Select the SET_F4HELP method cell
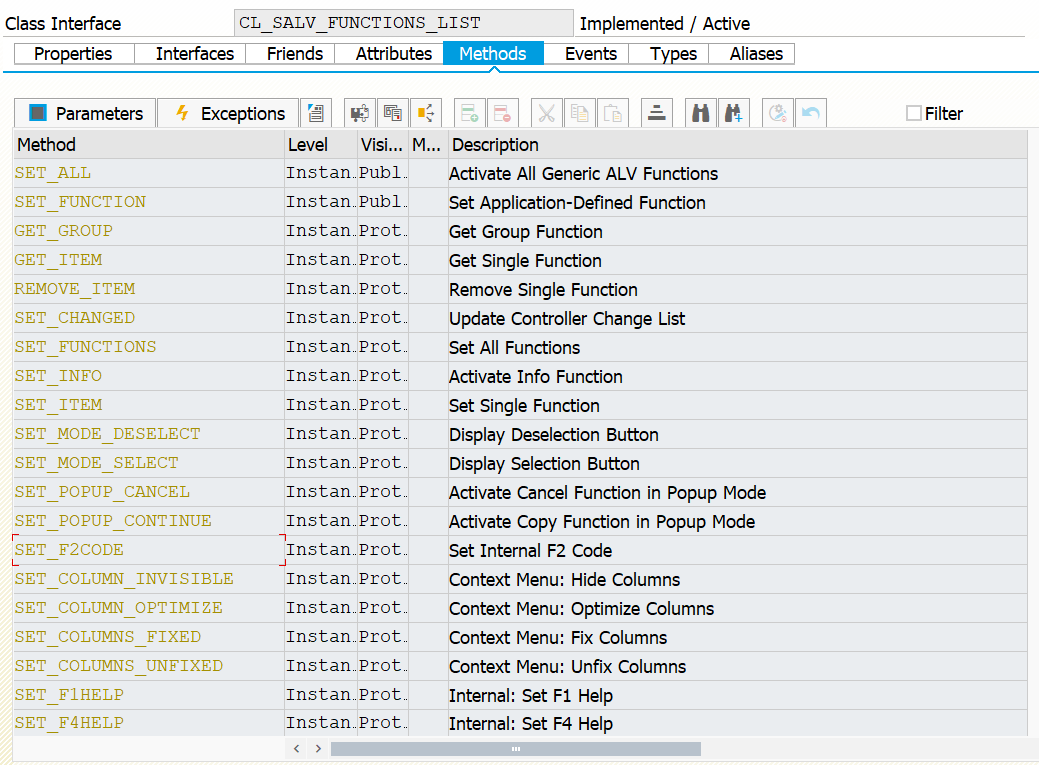Viewport: 1039px width, 765px height. 149,723
